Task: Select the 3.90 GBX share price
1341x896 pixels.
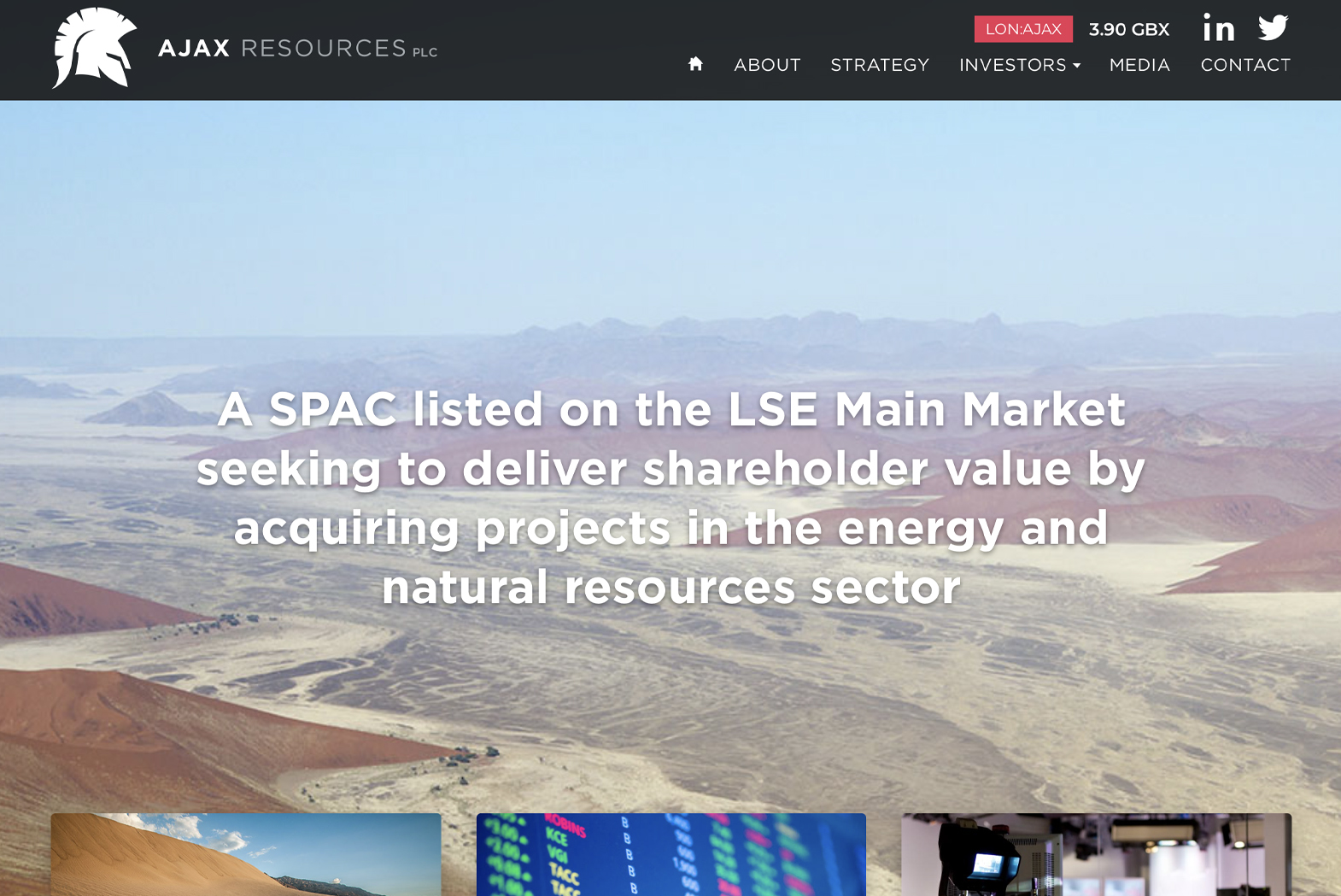Action: pos(1129,29)
